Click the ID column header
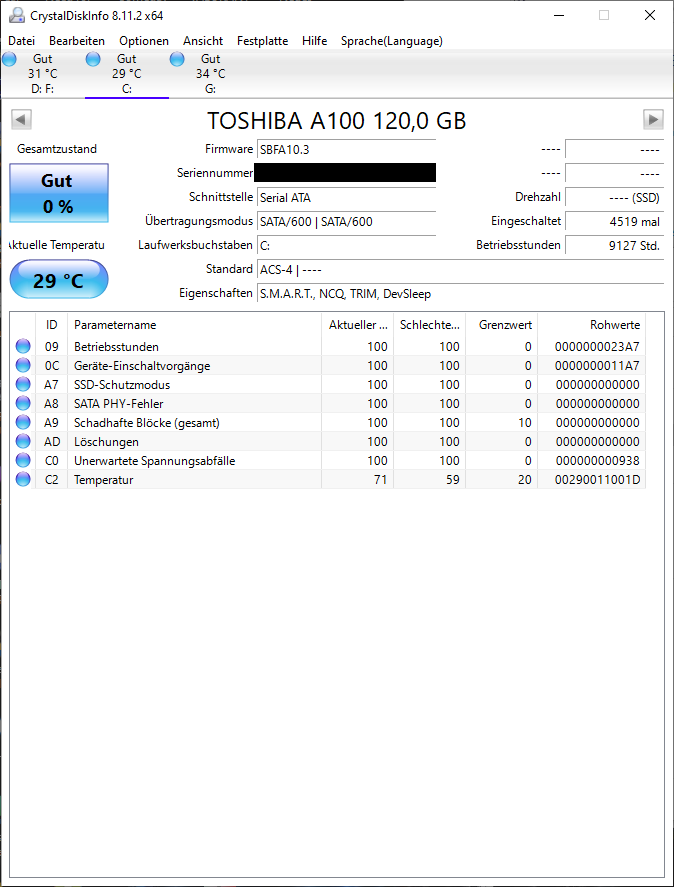The image size is (674, 887). pos(51,325)
